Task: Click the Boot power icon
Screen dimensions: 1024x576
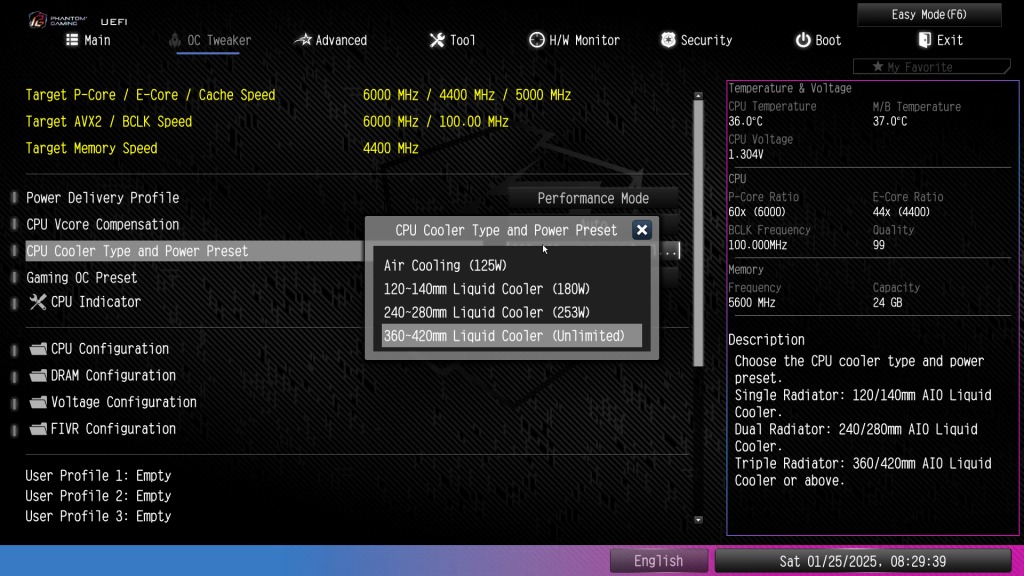Action: pos(803,40)
